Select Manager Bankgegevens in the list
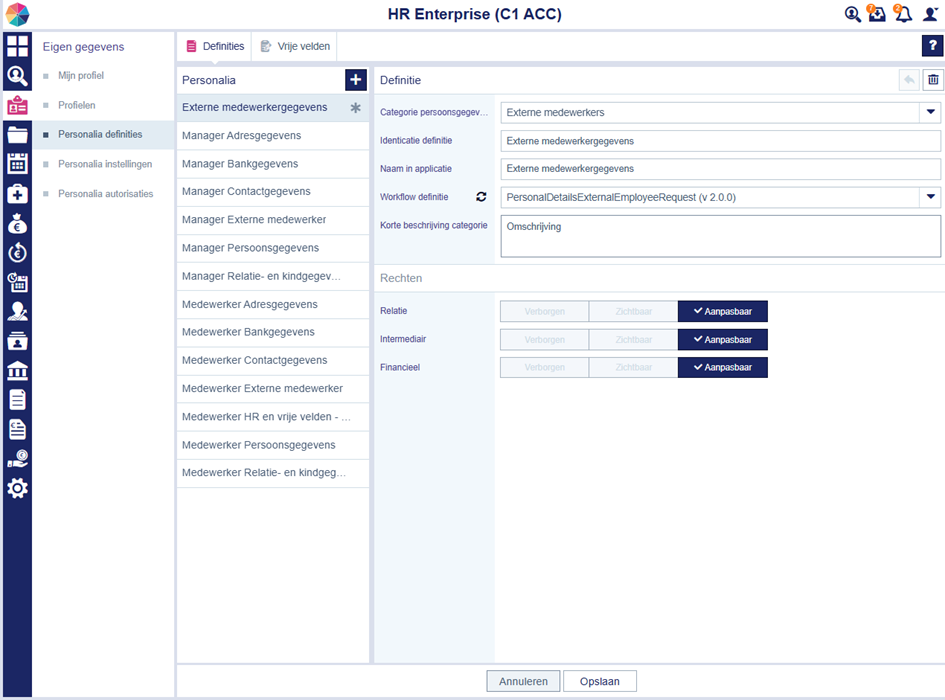 [272, 164]
